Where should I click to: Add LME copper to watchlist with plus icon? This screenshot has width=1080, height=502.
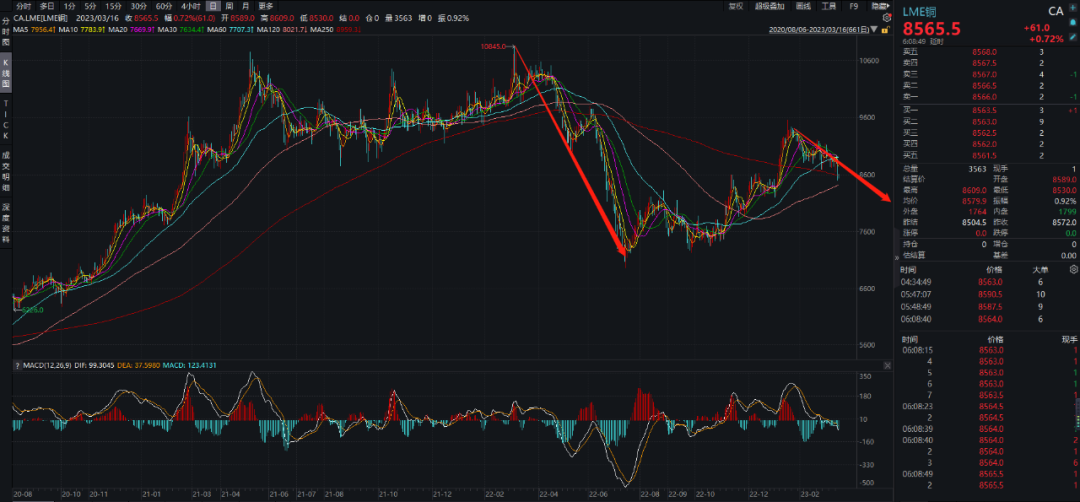pos(1072,10)
